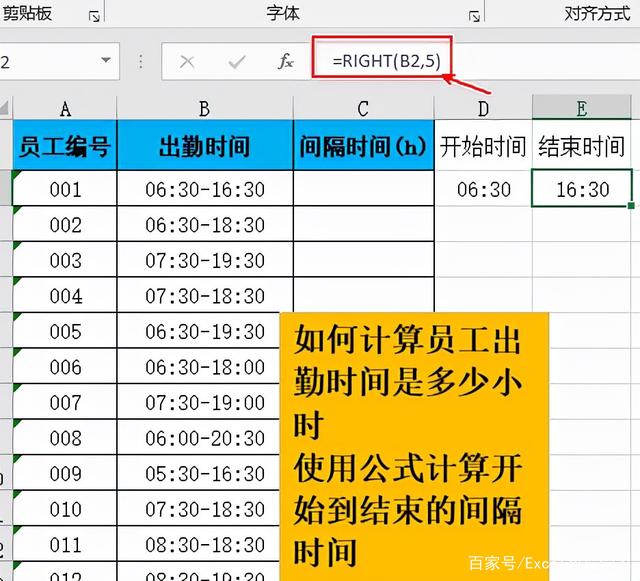640x581 pixels.
Task: Select attendance cell 08:30-18:30
Action: click(x=199, y=544)
